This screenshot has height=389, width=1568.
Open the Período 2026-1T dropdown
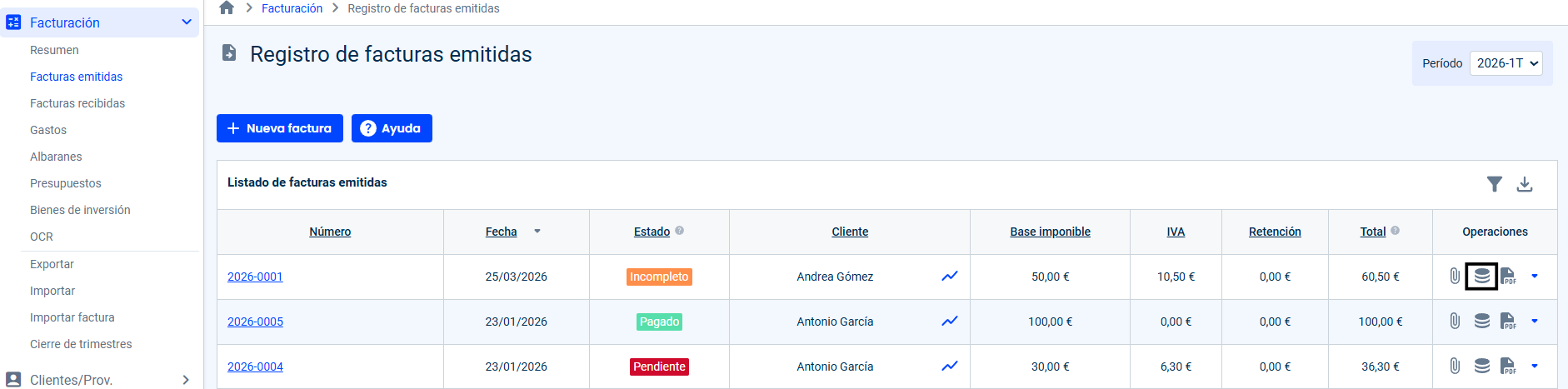tap(1506, 63)
